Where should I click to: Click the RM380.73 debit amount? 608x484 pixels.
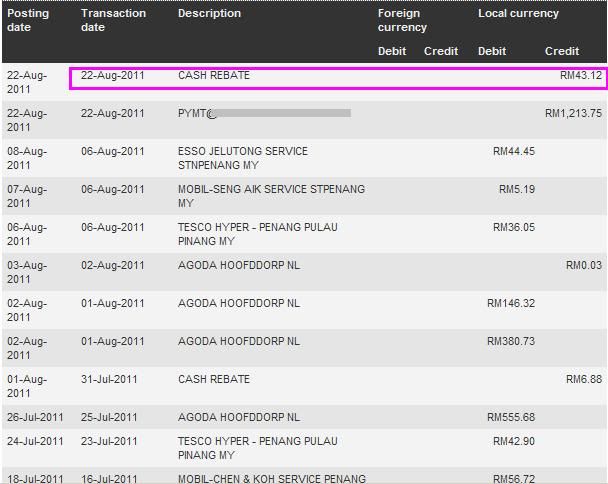(x=510, y=342)
